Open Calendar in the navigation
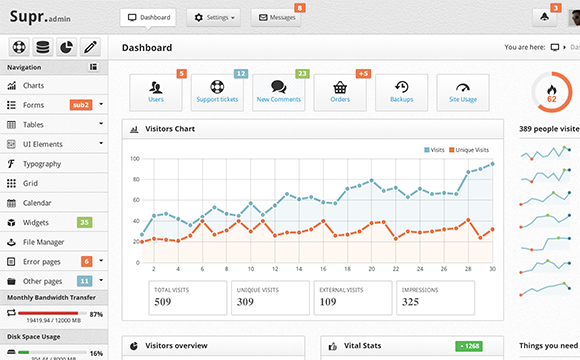The height and width of the screenshot is (360, 580). (x=54, y=203)
